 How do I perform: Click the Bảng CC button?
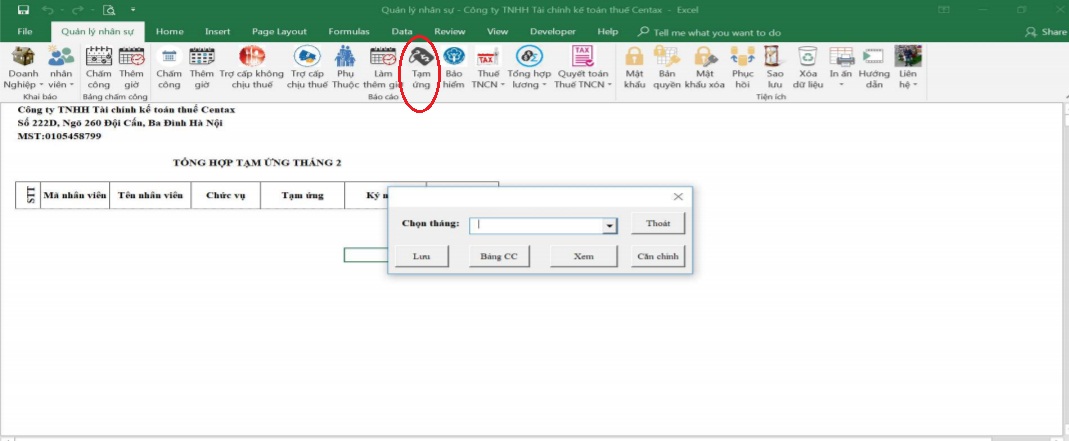click(497, 256)
